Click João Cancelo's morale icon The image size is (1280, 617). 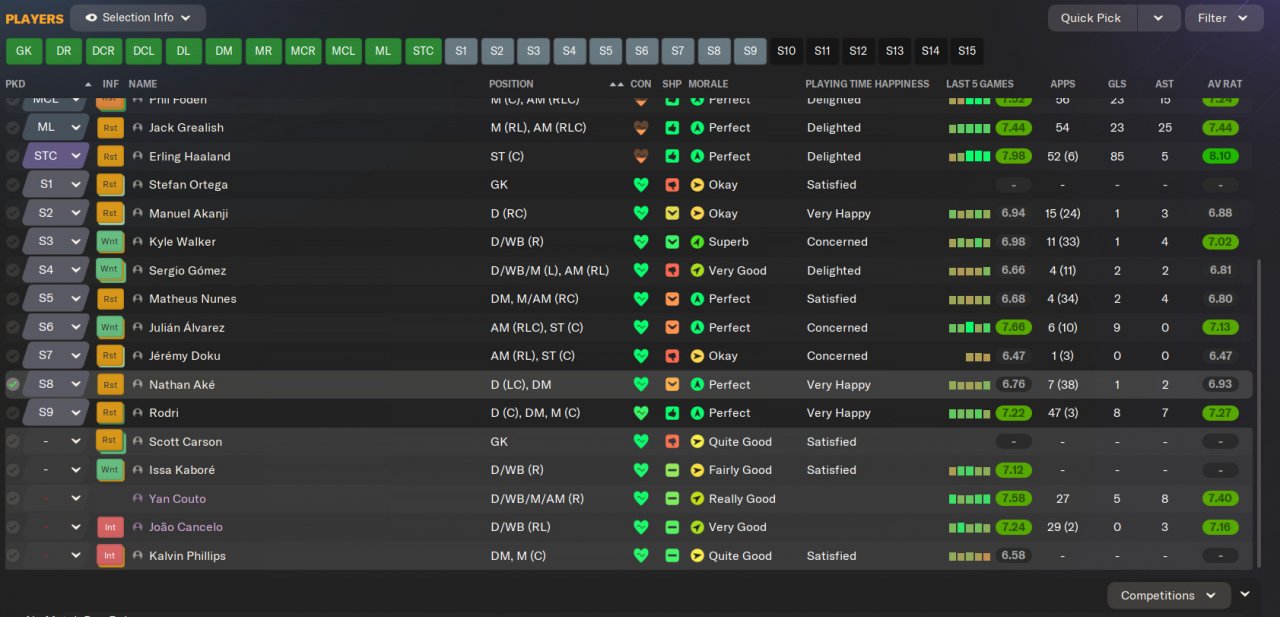(698, 527)
